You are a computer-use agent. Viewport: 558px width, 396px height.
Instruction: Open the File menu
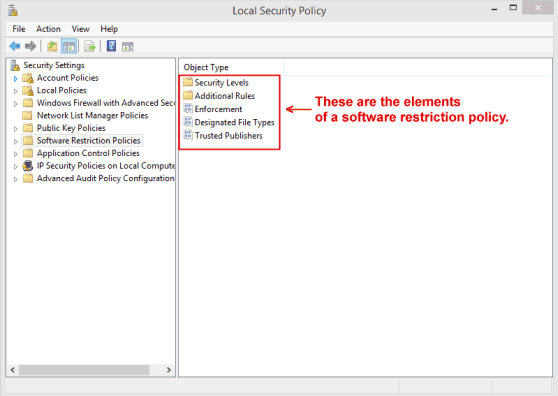pyautogui.click(x=19, y=29)
